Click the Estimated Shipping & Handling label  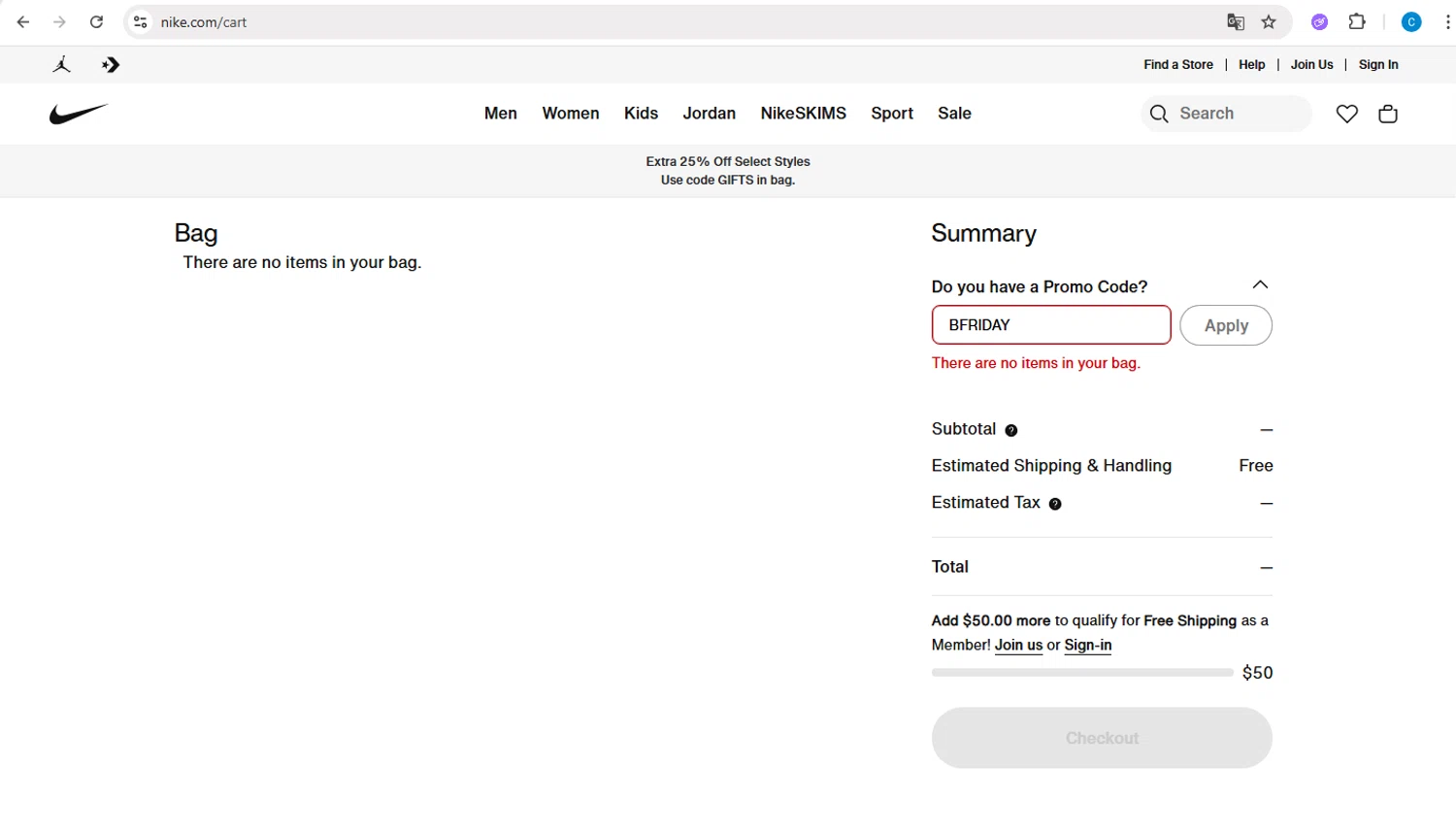point(1051,466)
